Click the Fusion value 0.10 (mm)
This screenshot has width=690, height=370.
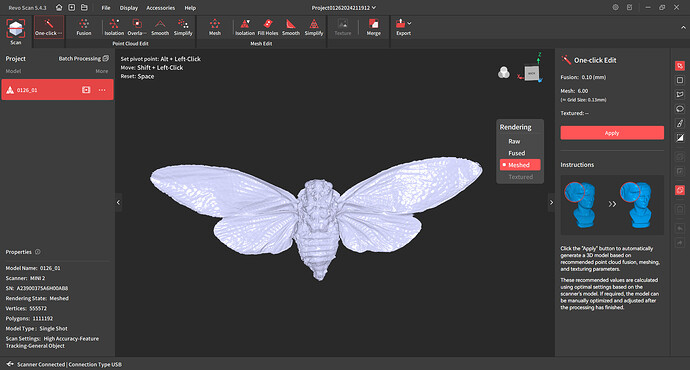tap(594, 77)
